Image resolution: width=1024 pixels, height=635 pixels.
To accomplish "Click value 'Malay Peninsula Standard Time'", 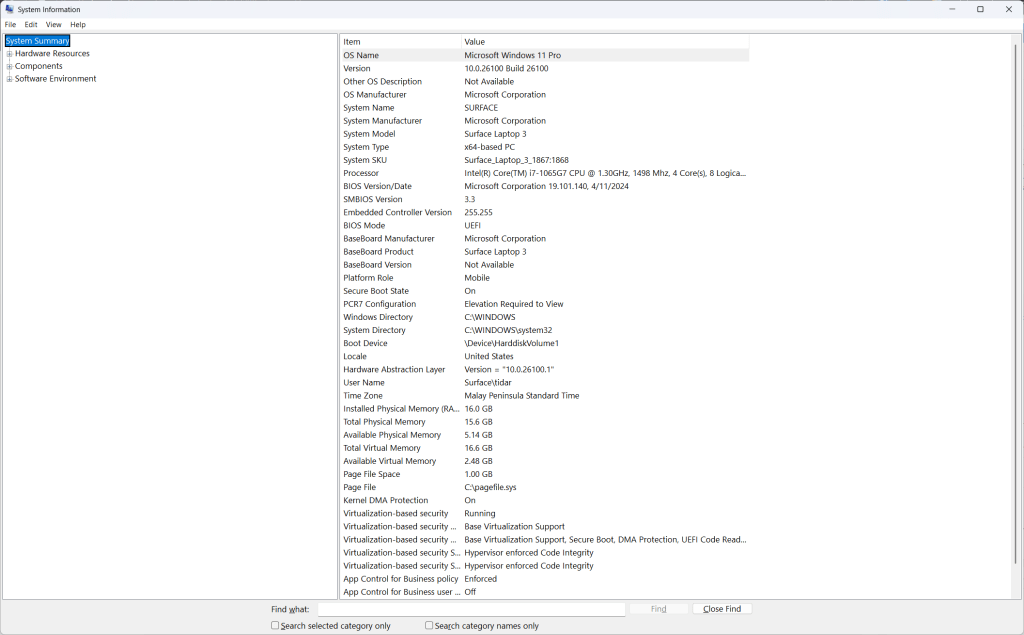I will point(521,395).
